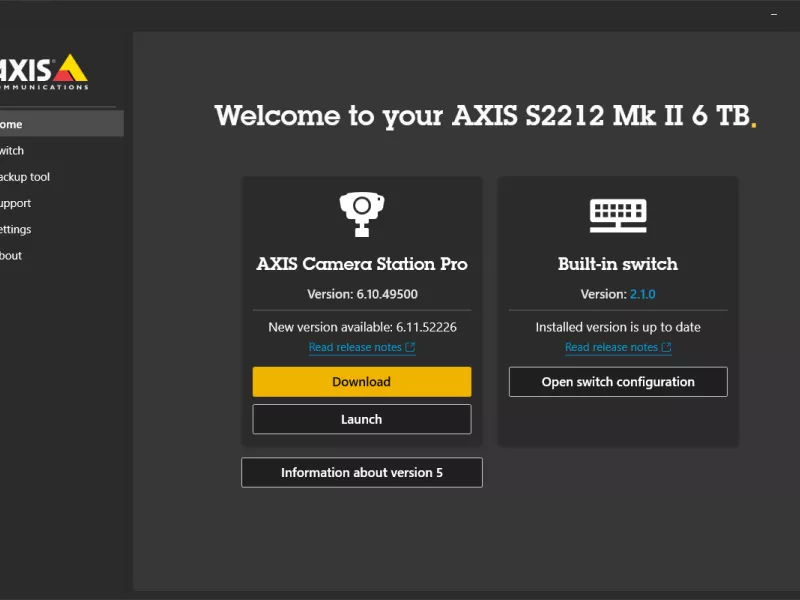Read release notes for AXIS Camera Station Pro

[357, 346]
